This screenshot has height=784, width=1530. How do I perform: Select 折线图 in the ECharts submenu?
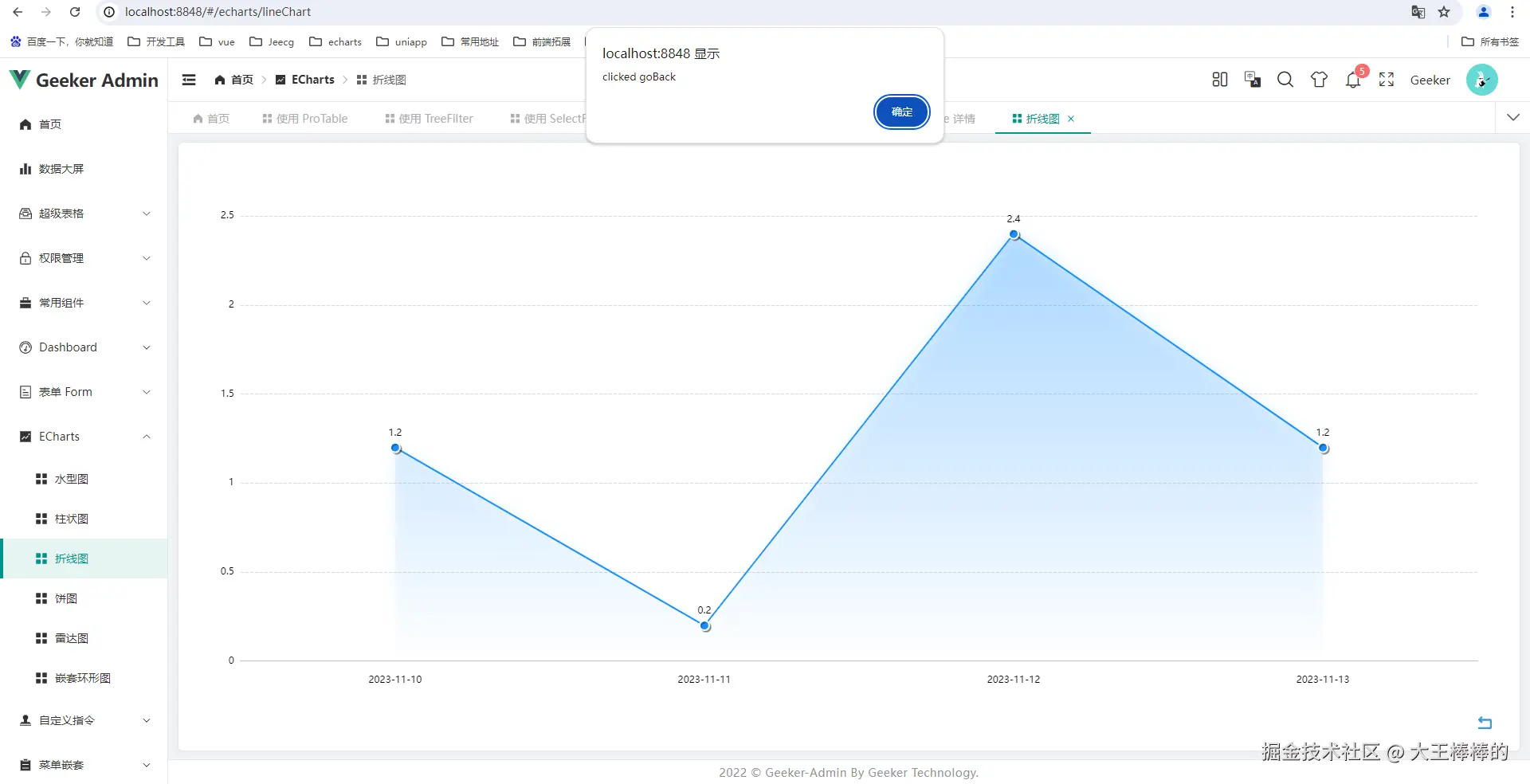point(84,559)
